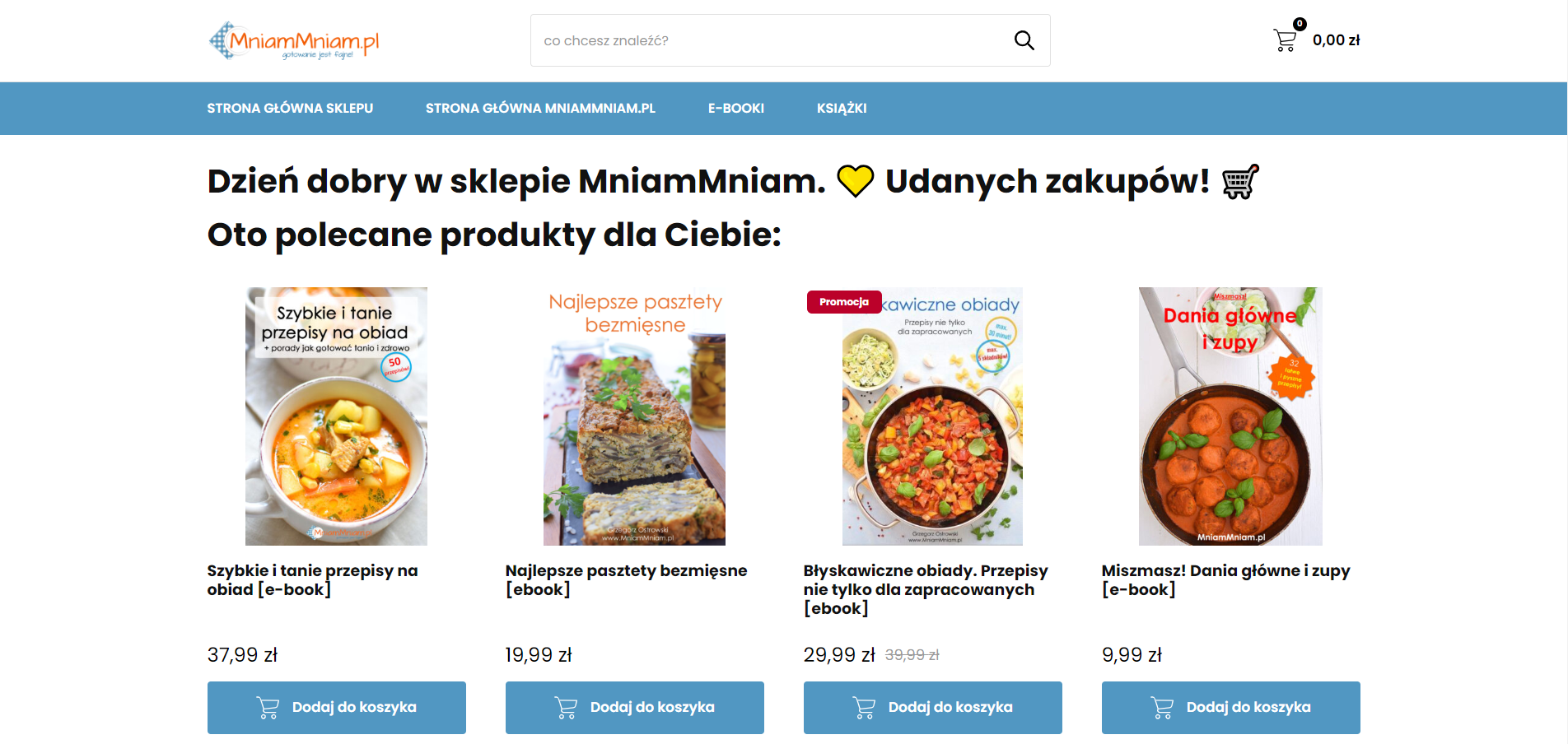Open Miszmasz Dania główne i zupy cover

(1230, 416)
